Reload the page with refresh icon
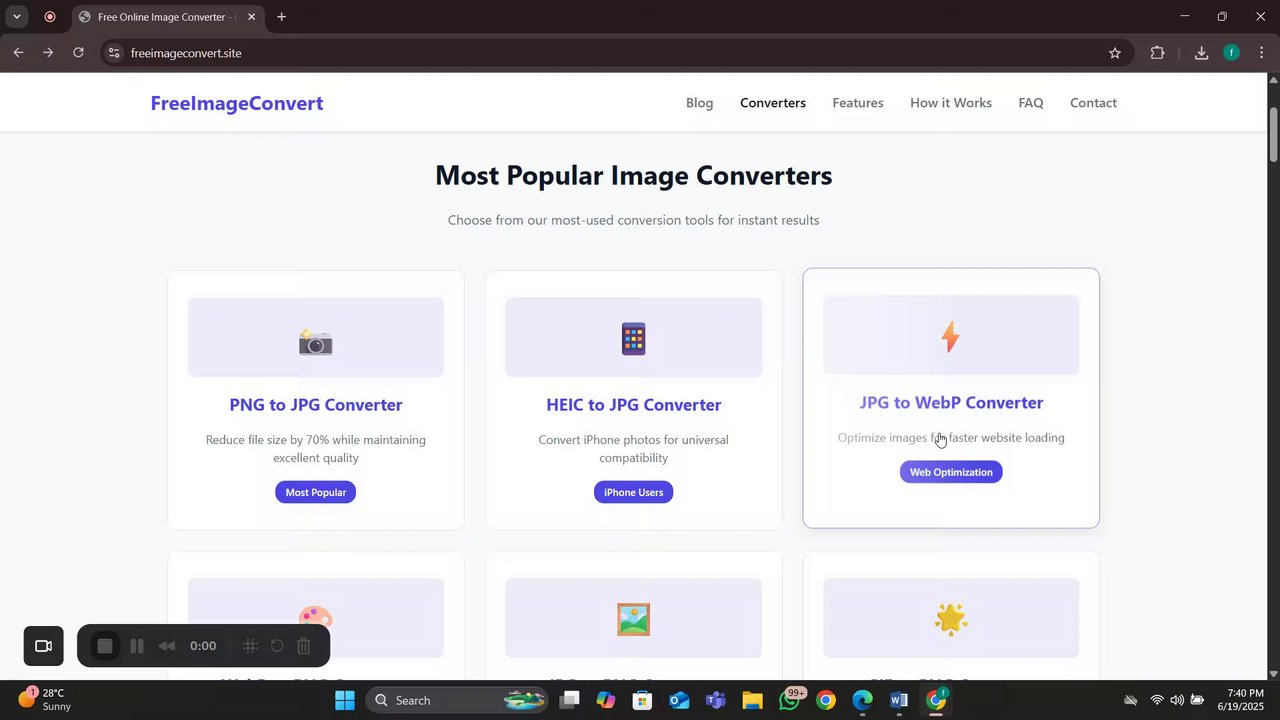This screenshot has height=720, width=1280. pyautogui.click(x=78, y=53)
